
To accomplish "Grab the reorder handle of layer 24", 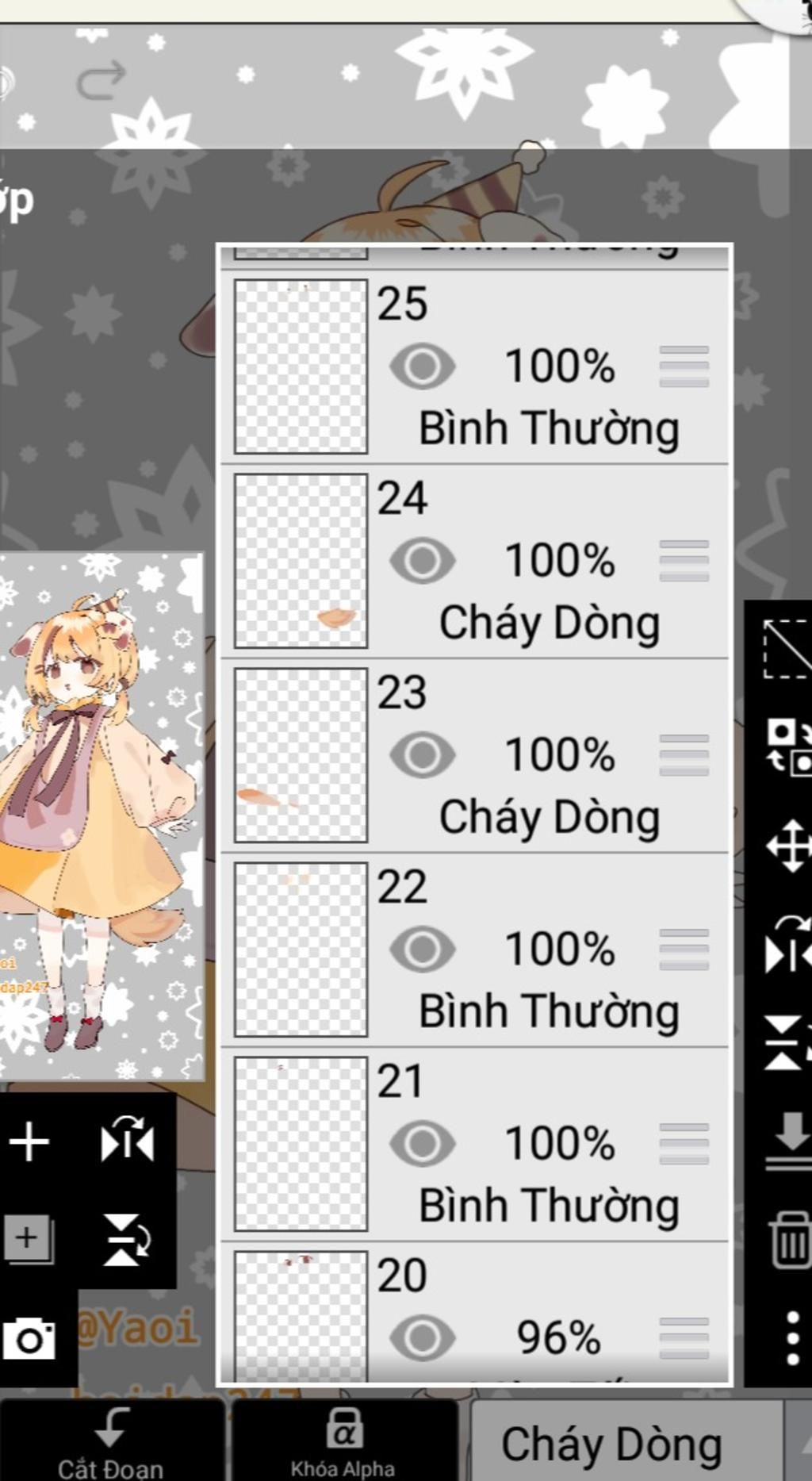I will [684, 561].
